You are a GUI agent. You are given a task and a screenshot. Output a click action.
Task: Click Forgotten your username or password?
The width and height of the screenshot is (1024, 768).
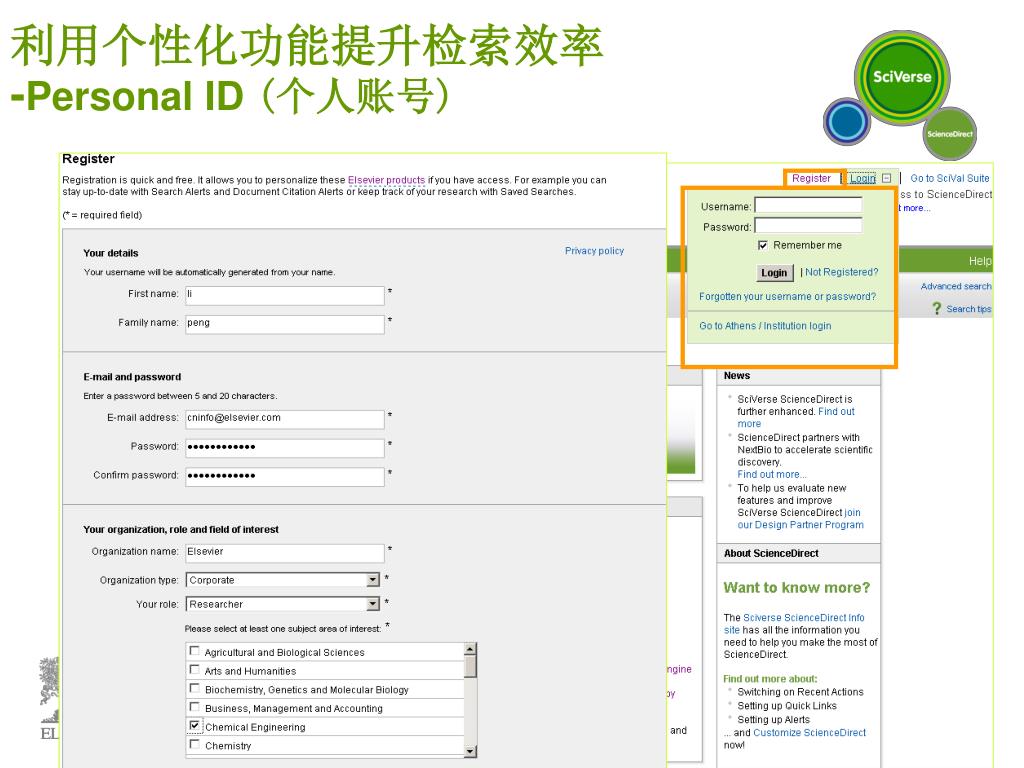(x=788, y=296)
